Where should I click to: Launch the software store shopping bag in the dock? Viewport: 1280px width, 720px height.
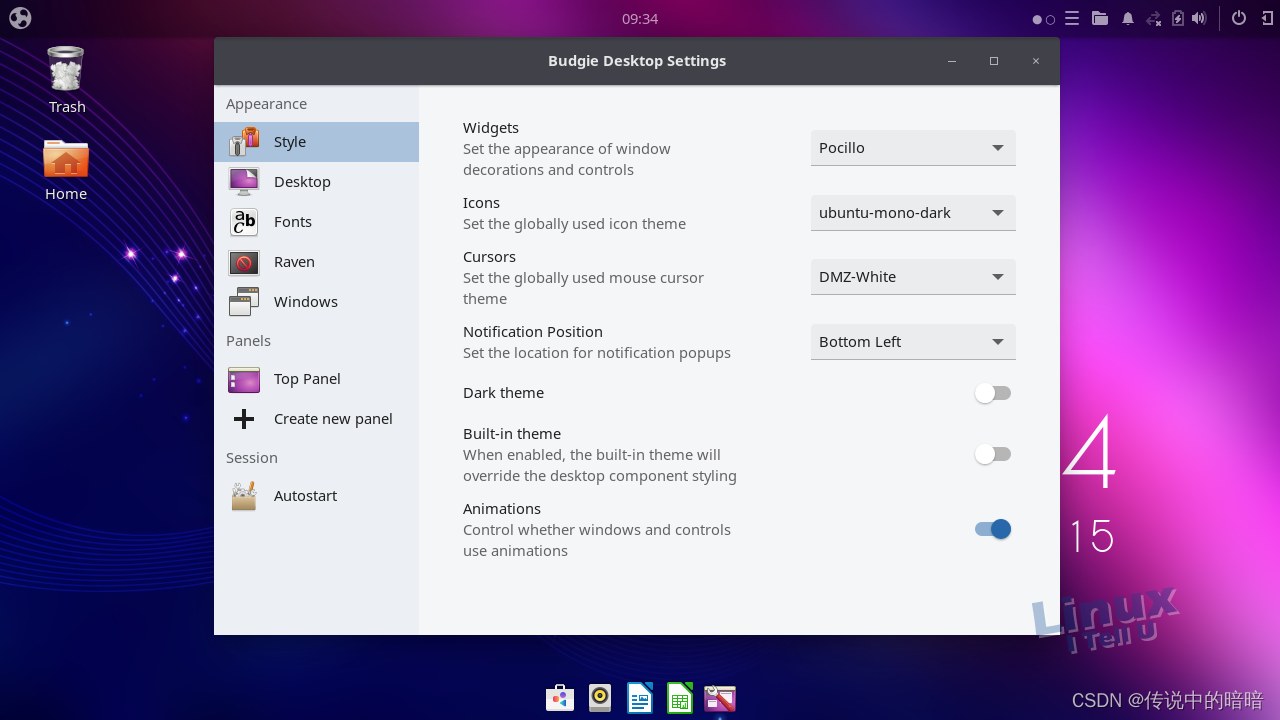(560, 698)
